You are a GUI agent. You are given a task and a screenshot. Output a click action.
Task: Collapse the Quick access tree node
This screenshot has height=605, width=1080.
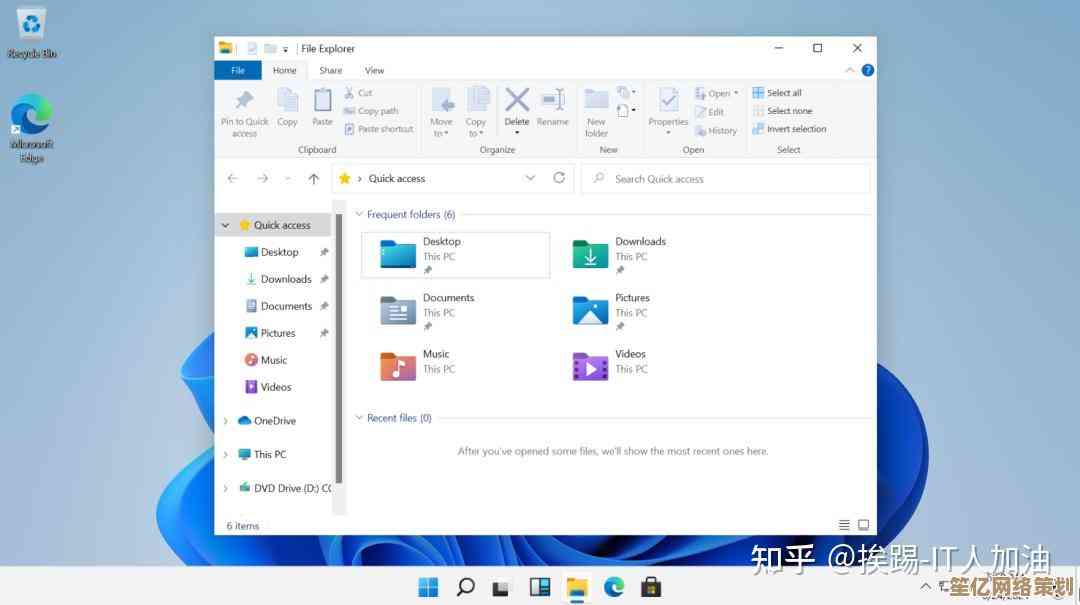[x=225, y=226]
